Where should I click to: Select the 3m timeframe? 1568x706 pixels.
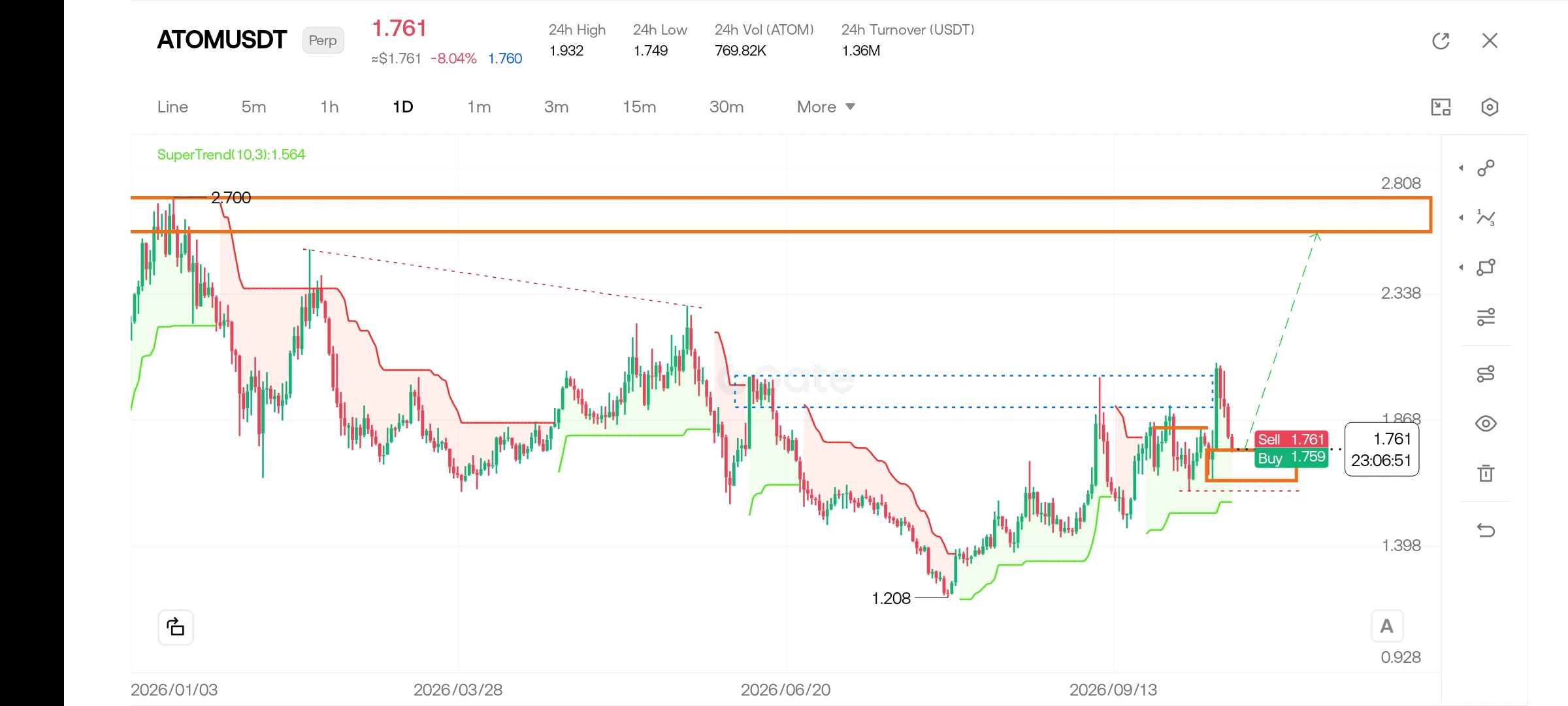[x=556, y=107]
